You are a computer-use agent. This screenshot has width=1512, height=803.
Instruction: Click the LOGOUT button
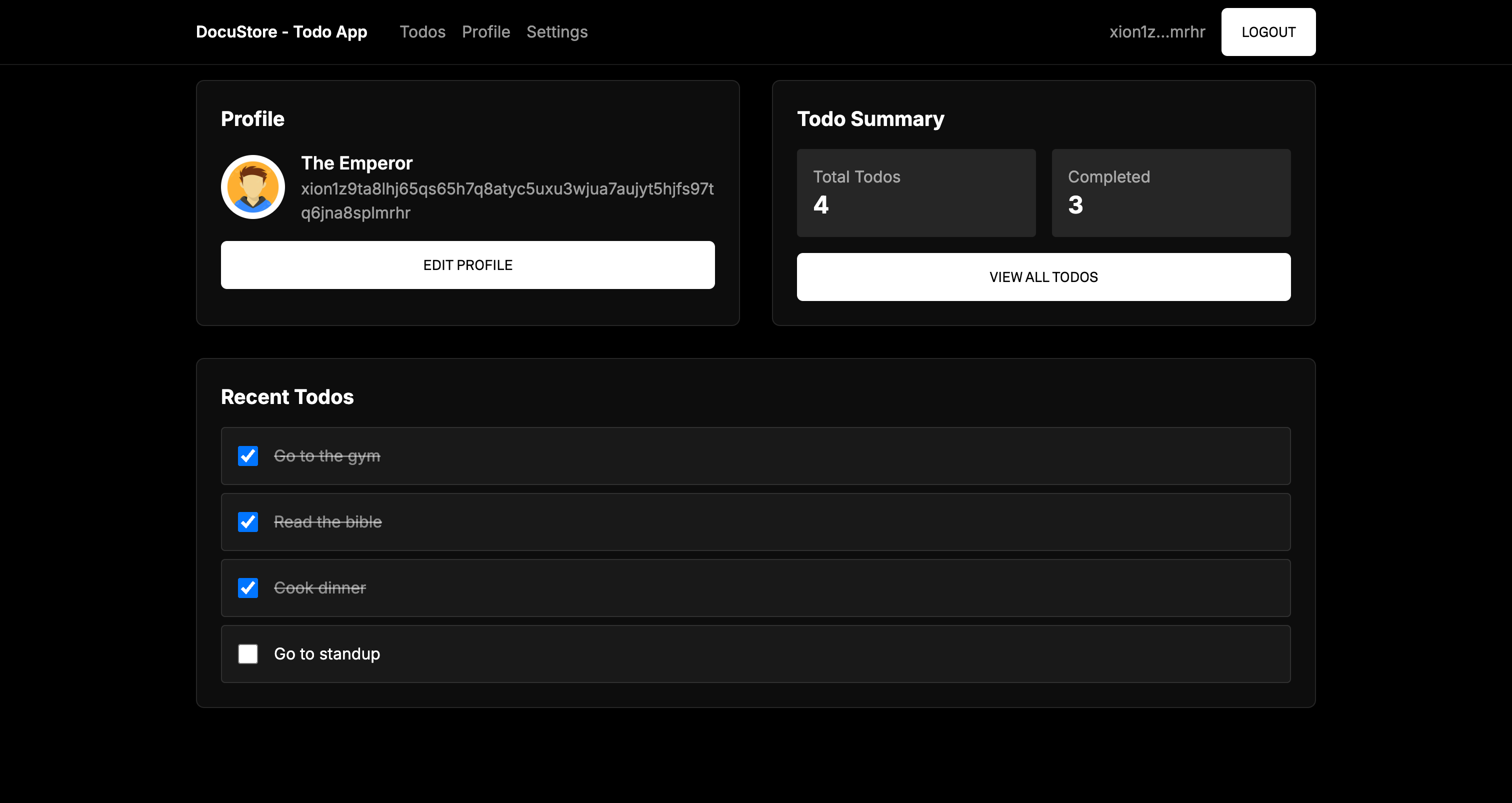pyautogui.click(x=1268, y=31)
